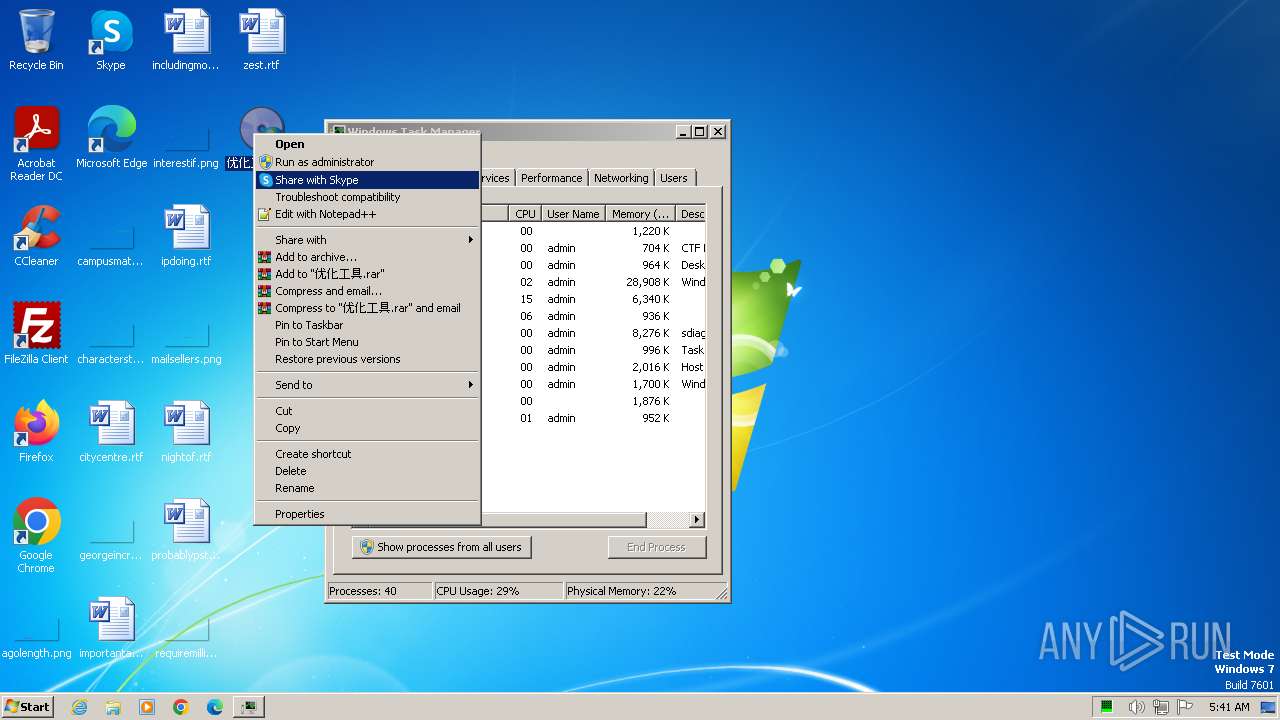The height and width of the screenshot is (720, 1280).
Task: Launch Internet Explorer from taskbar
Action: 79,707
